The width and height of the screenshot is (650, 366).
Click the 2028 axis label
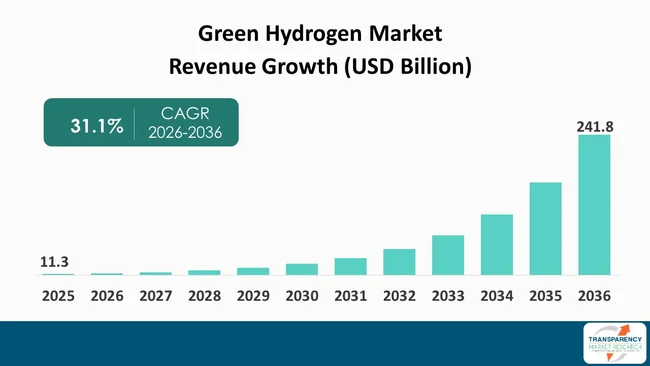point(204,296)
